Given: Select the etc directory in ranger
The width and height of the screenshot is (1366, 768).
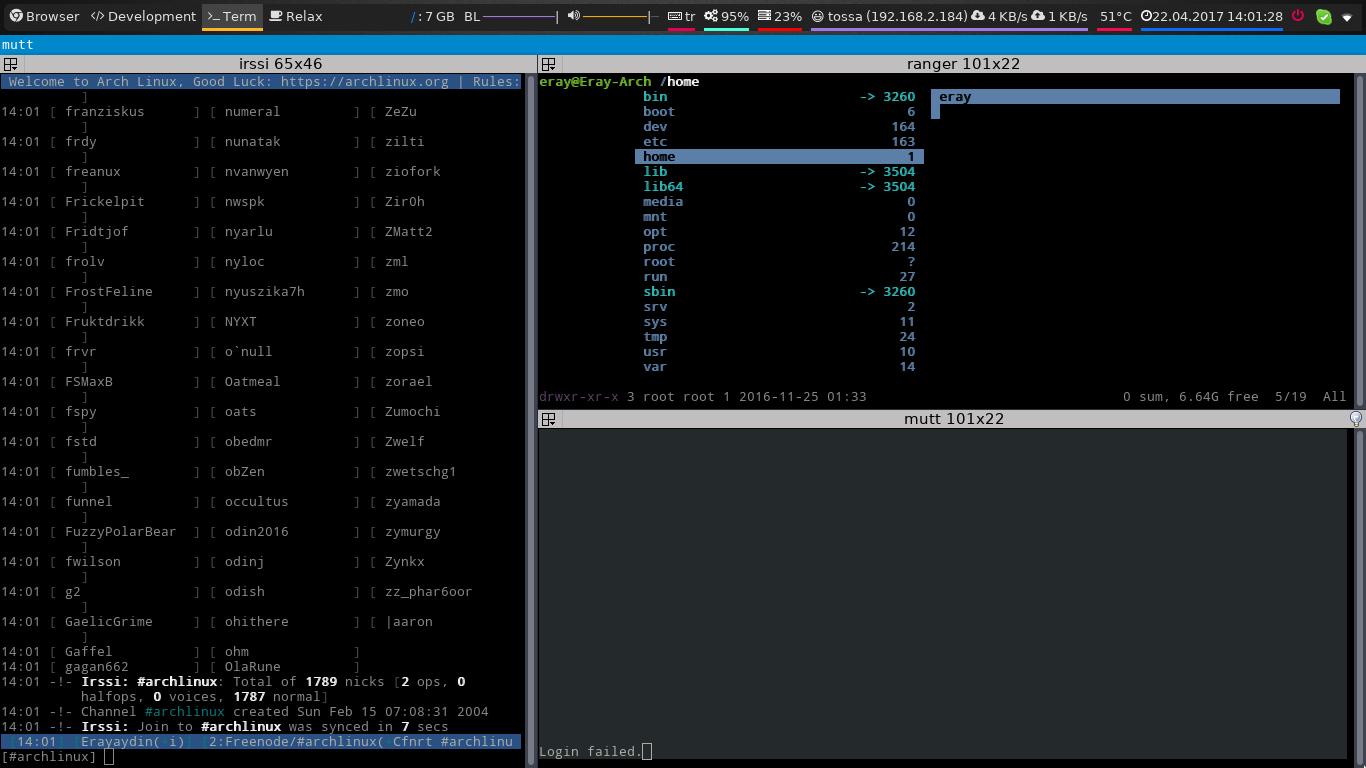Looking at the screenshot, I should click(779, 142).
